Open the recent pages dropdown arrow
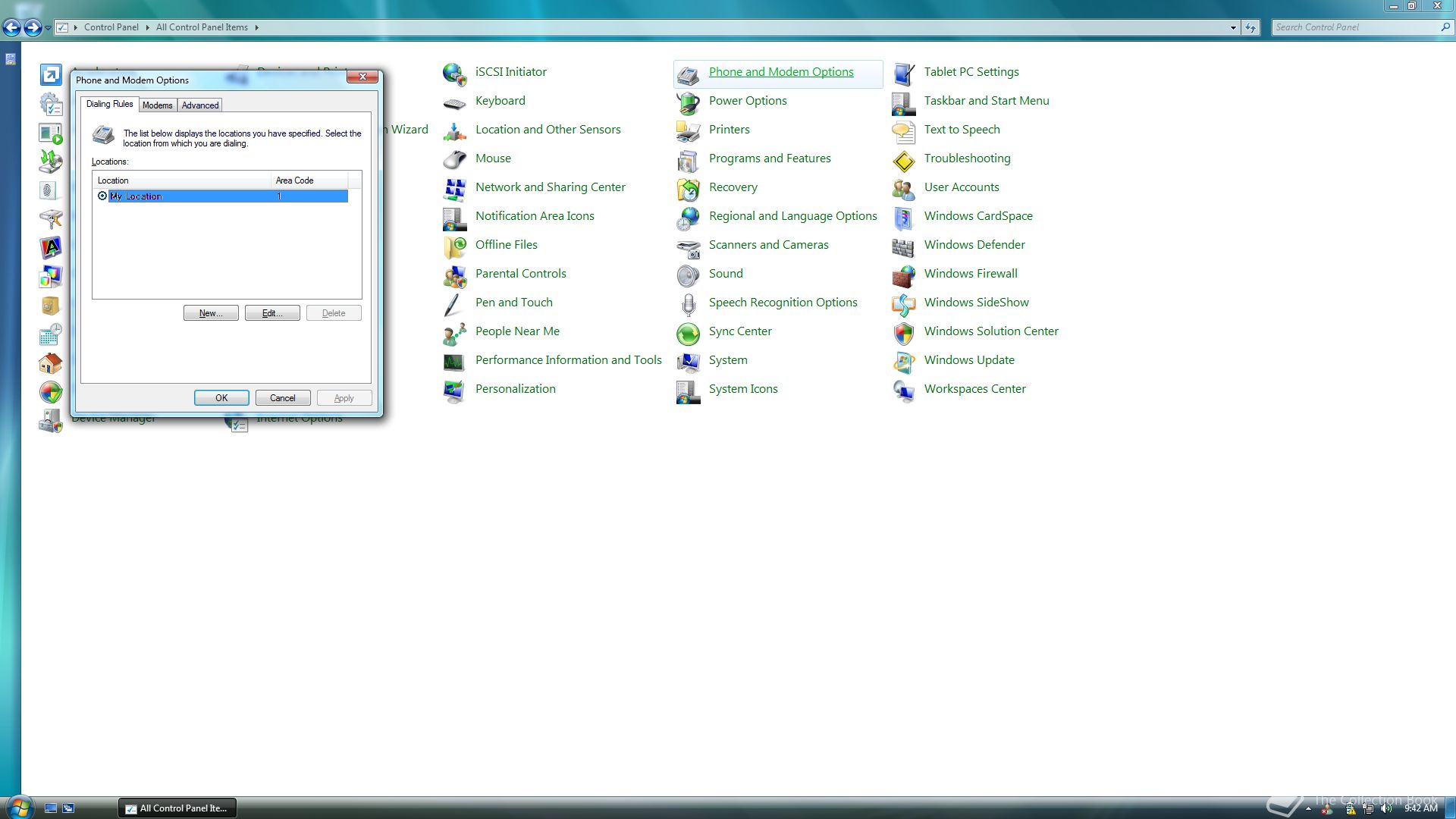This screenshot has width=1456, height=819. coord(48,28)
